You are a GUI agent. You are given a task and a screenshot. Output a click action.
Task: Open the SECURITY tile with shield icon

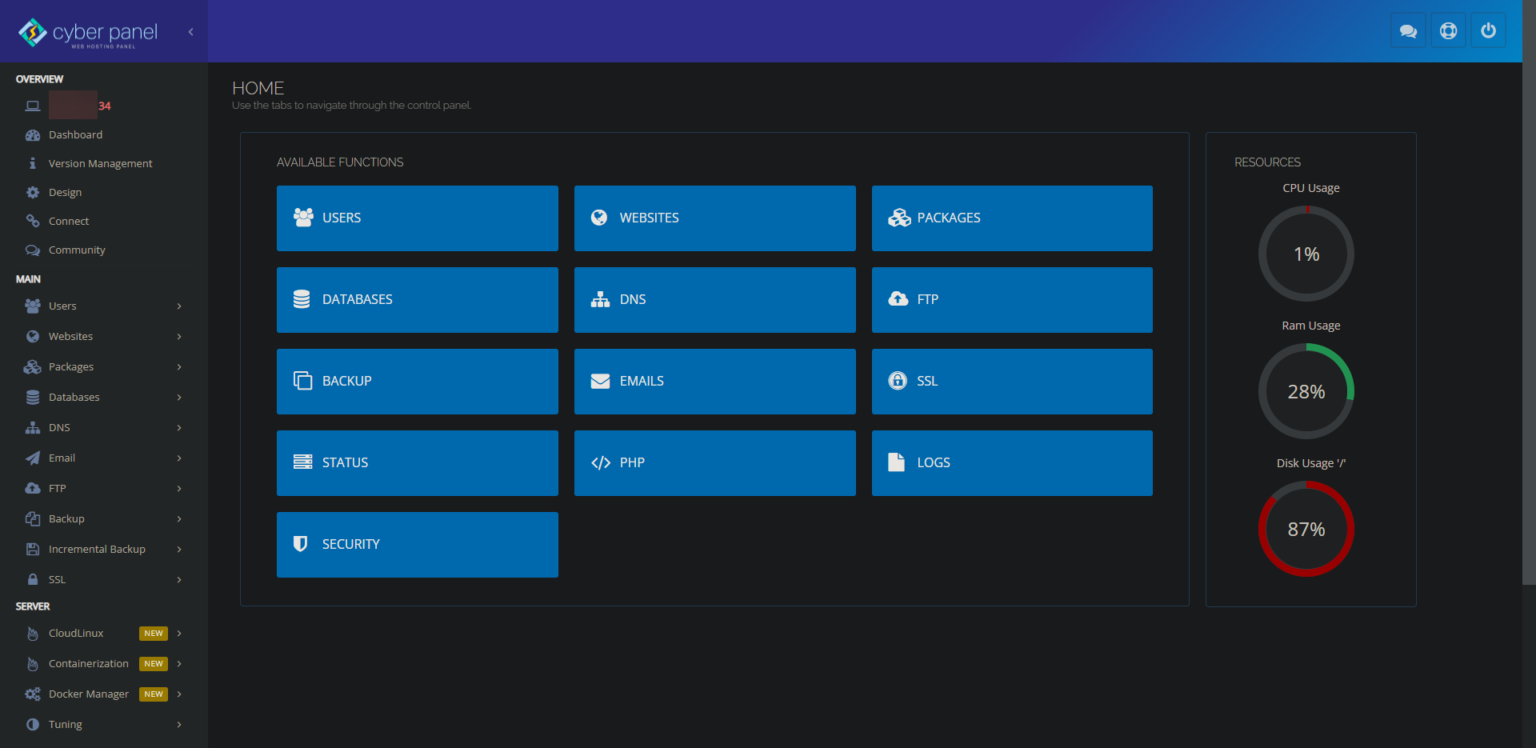click(417, 544)
